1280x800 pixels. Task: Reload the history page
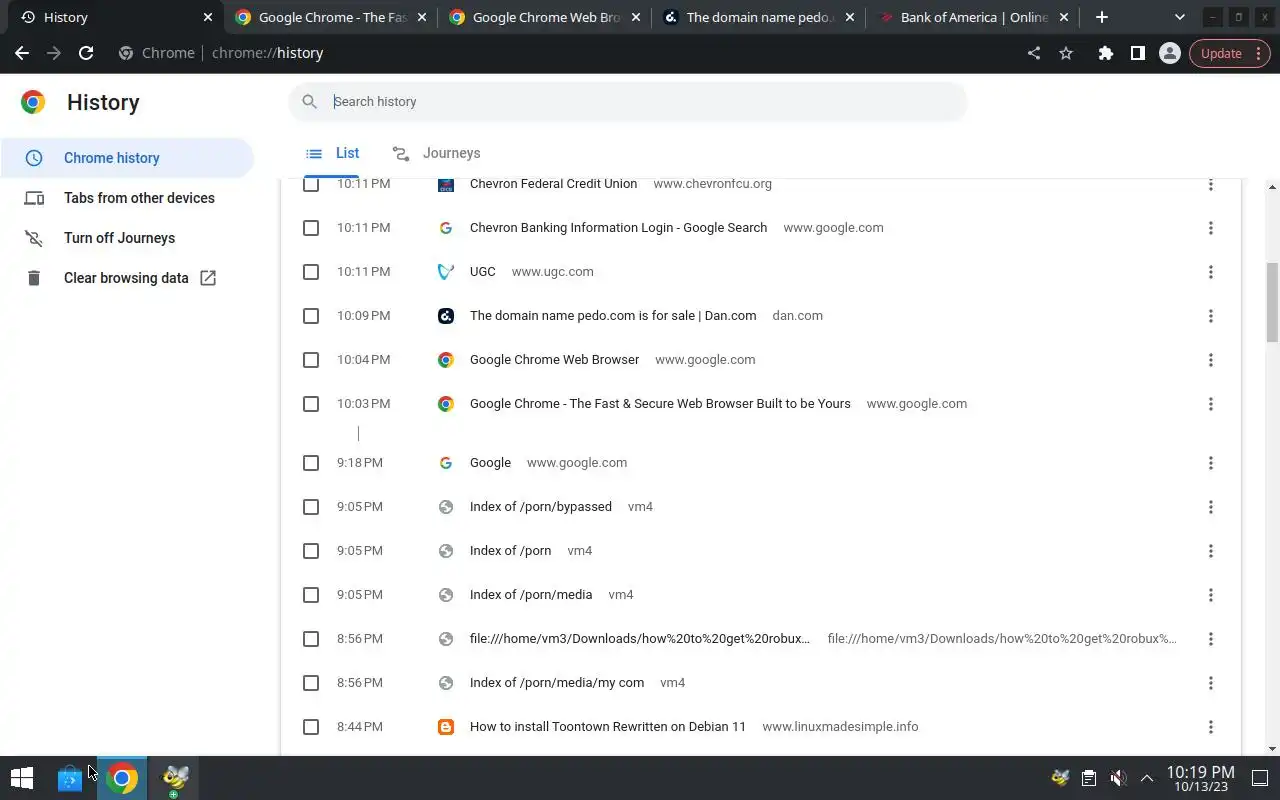(x=86, y=54)
